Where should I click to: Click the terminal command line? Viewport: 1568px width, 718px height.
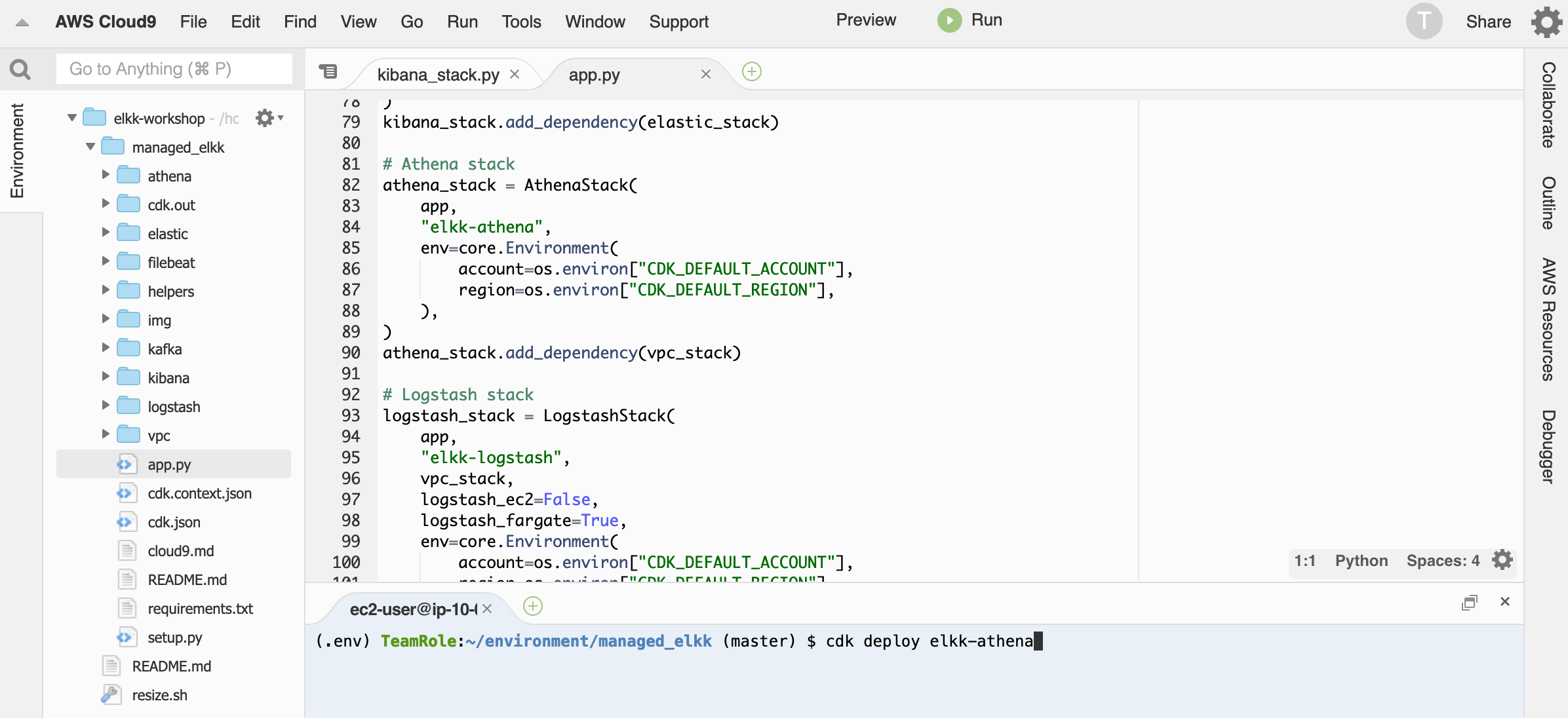point(679,641)
